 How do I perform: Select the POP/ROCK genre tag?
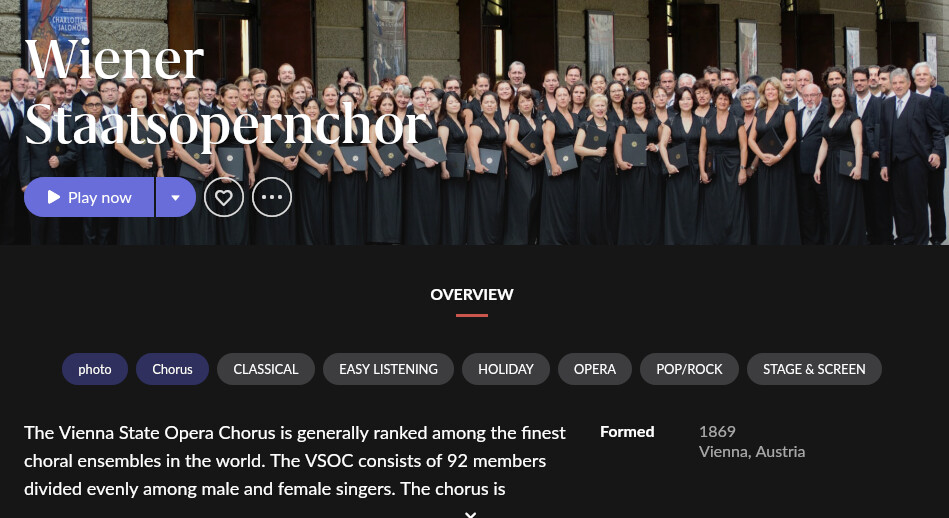tap(689, 369)
